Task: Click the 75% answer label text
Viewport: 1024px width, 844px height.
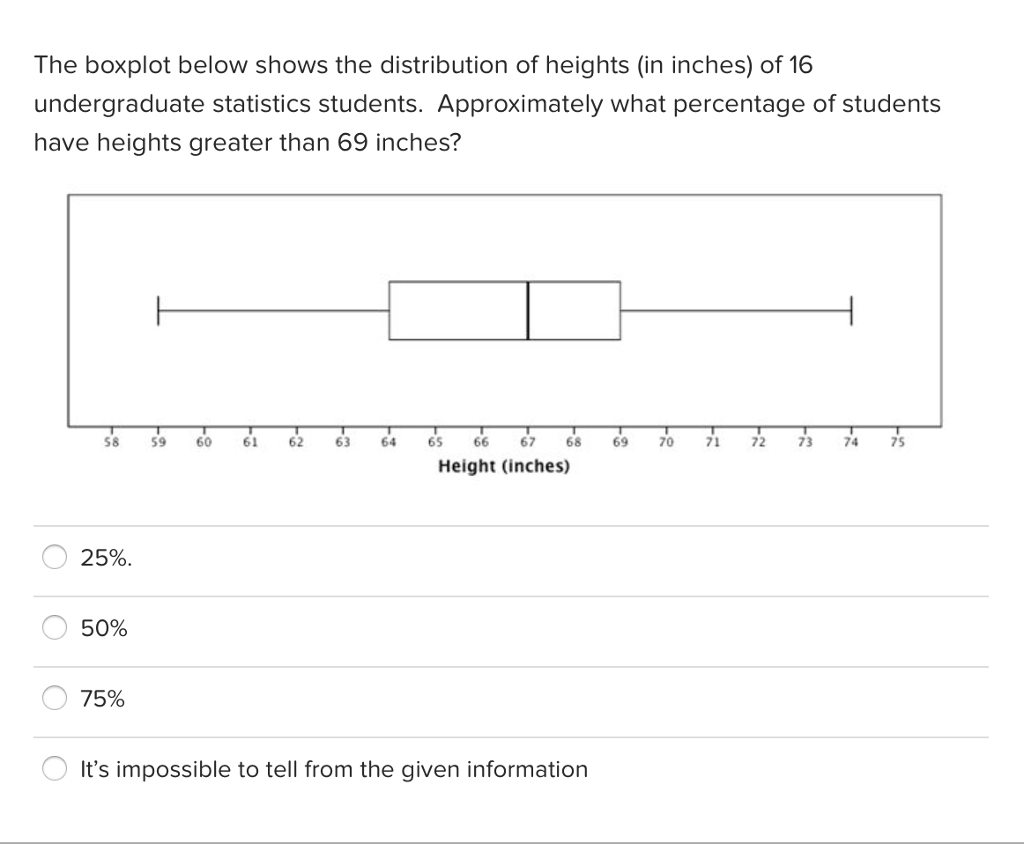Action: coord(101,698)
